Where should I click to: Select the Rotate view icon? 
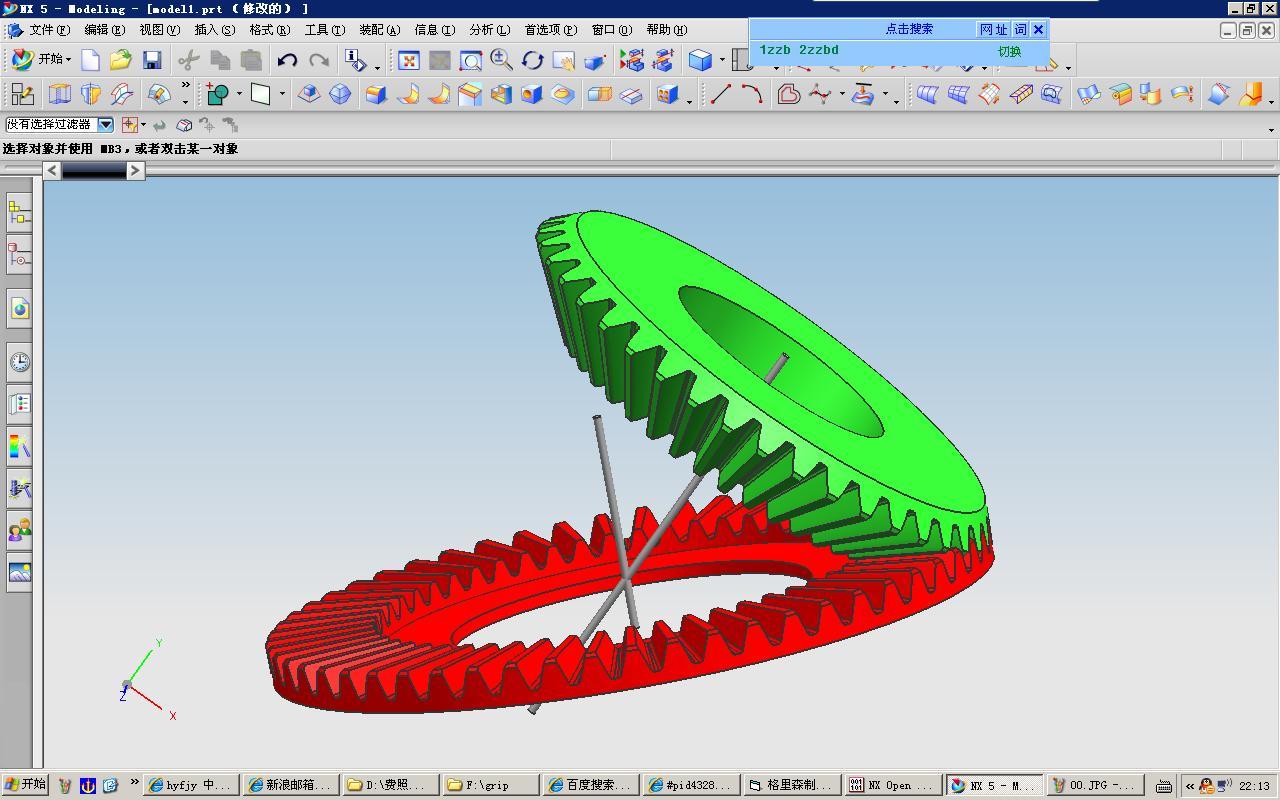533,61
